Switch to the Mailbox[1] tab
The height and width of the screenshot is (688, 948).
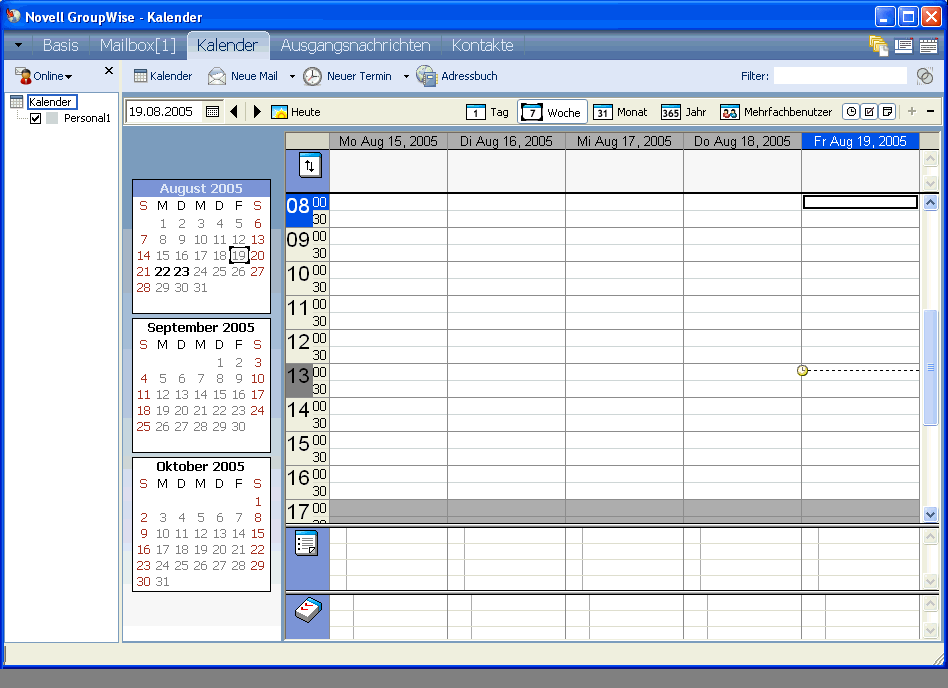(137, 44)
